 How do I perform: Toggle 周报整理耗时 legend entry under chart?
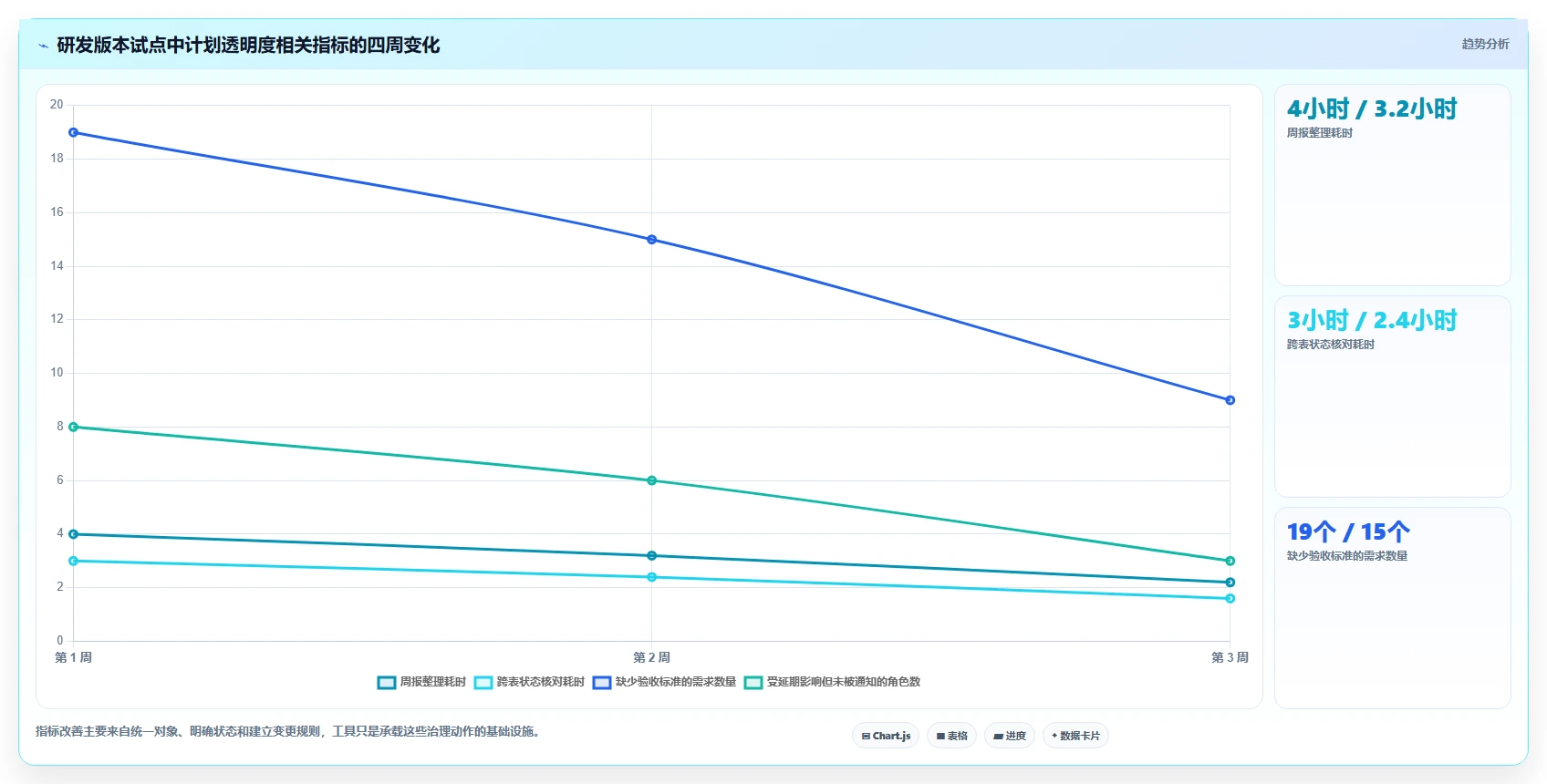pos(421,682)
